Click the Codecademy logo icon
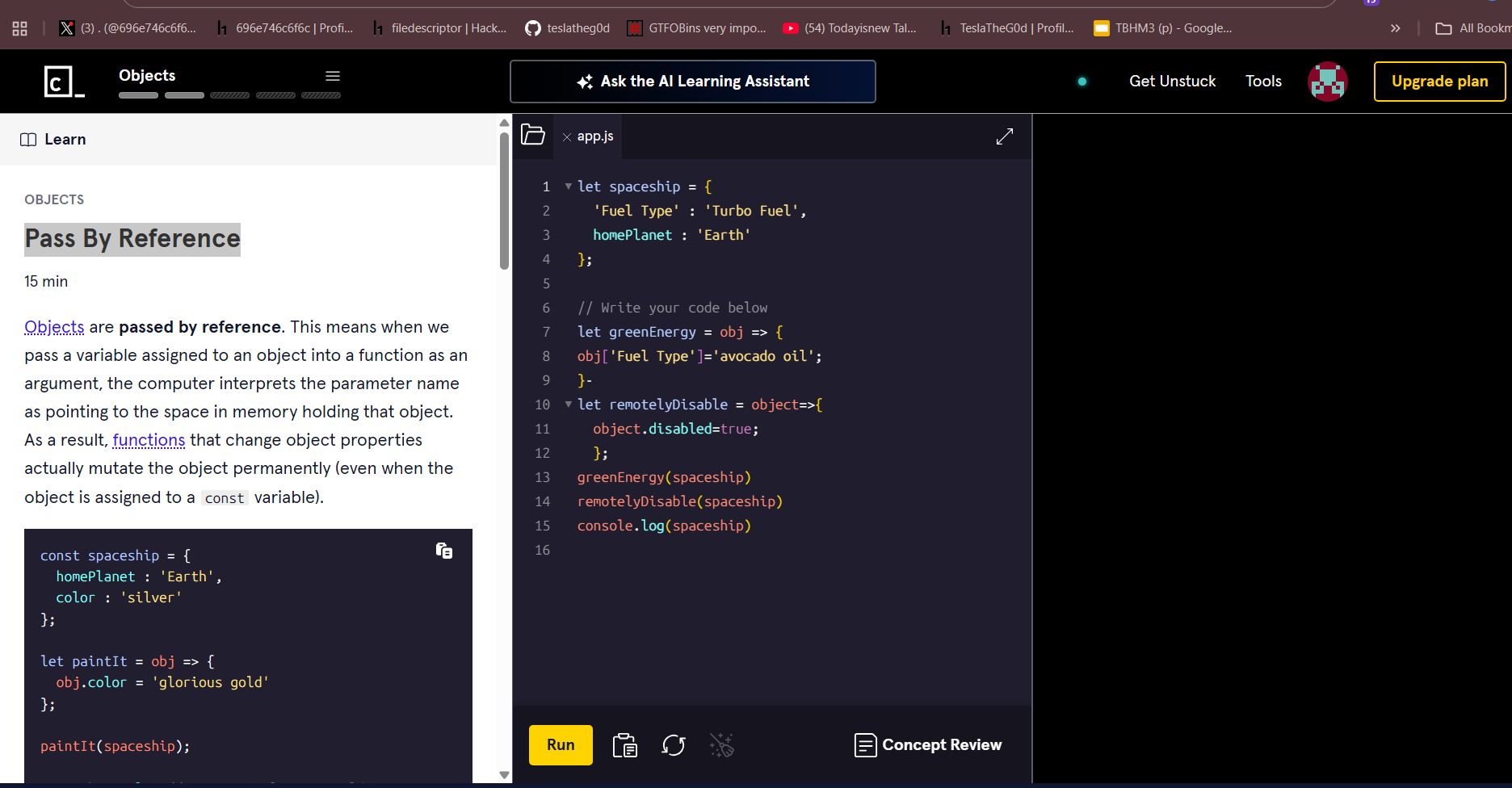 (x=64, y=82)
